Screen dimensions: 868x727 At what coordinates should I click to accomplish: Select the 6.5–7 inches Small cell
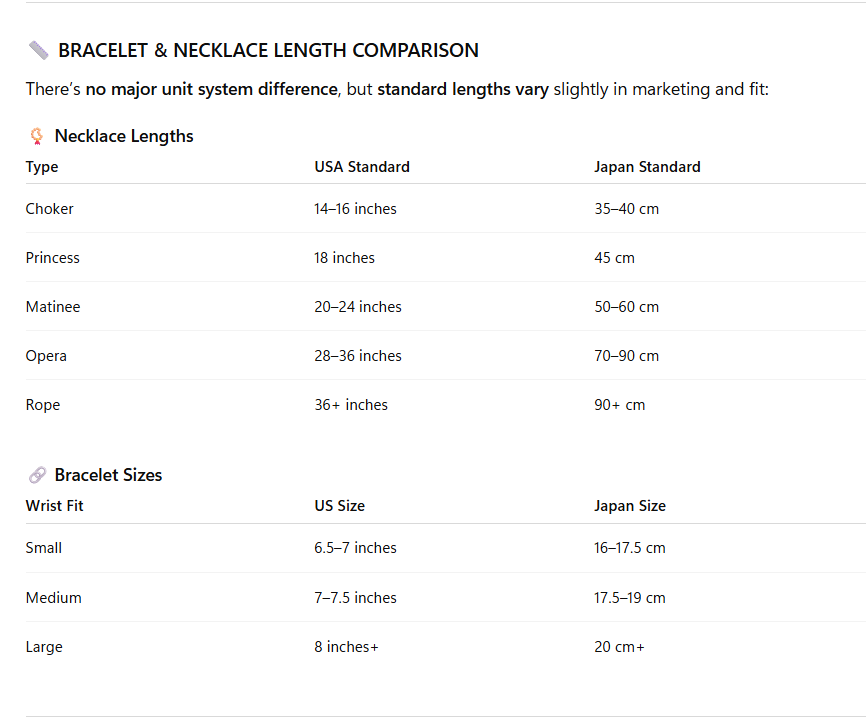coord(355,548)
